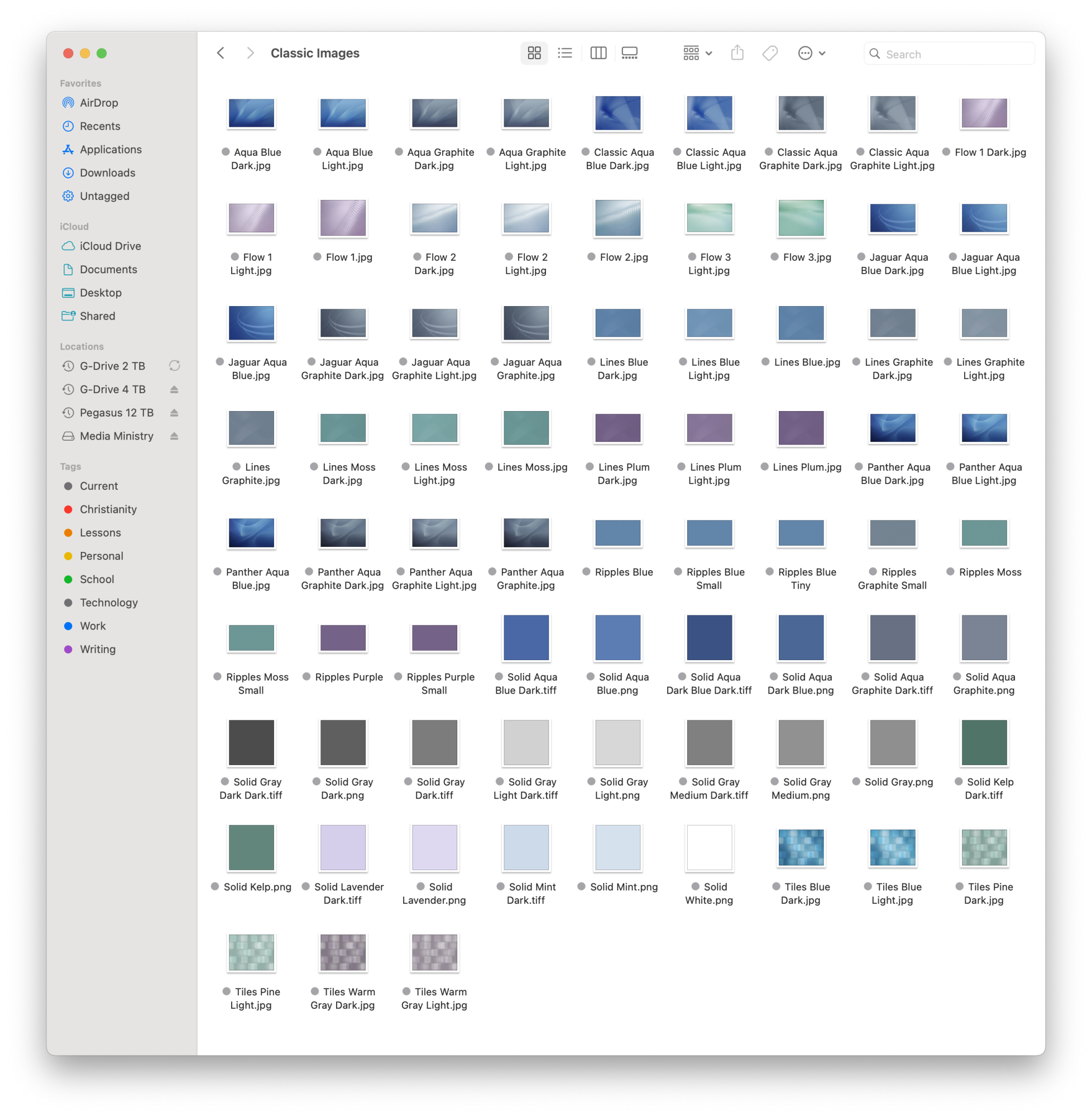Select the Solid Kelp.png thumbnail
Image resolution: width=1092 pixels, height=1117 pixels.
(251, 847)
